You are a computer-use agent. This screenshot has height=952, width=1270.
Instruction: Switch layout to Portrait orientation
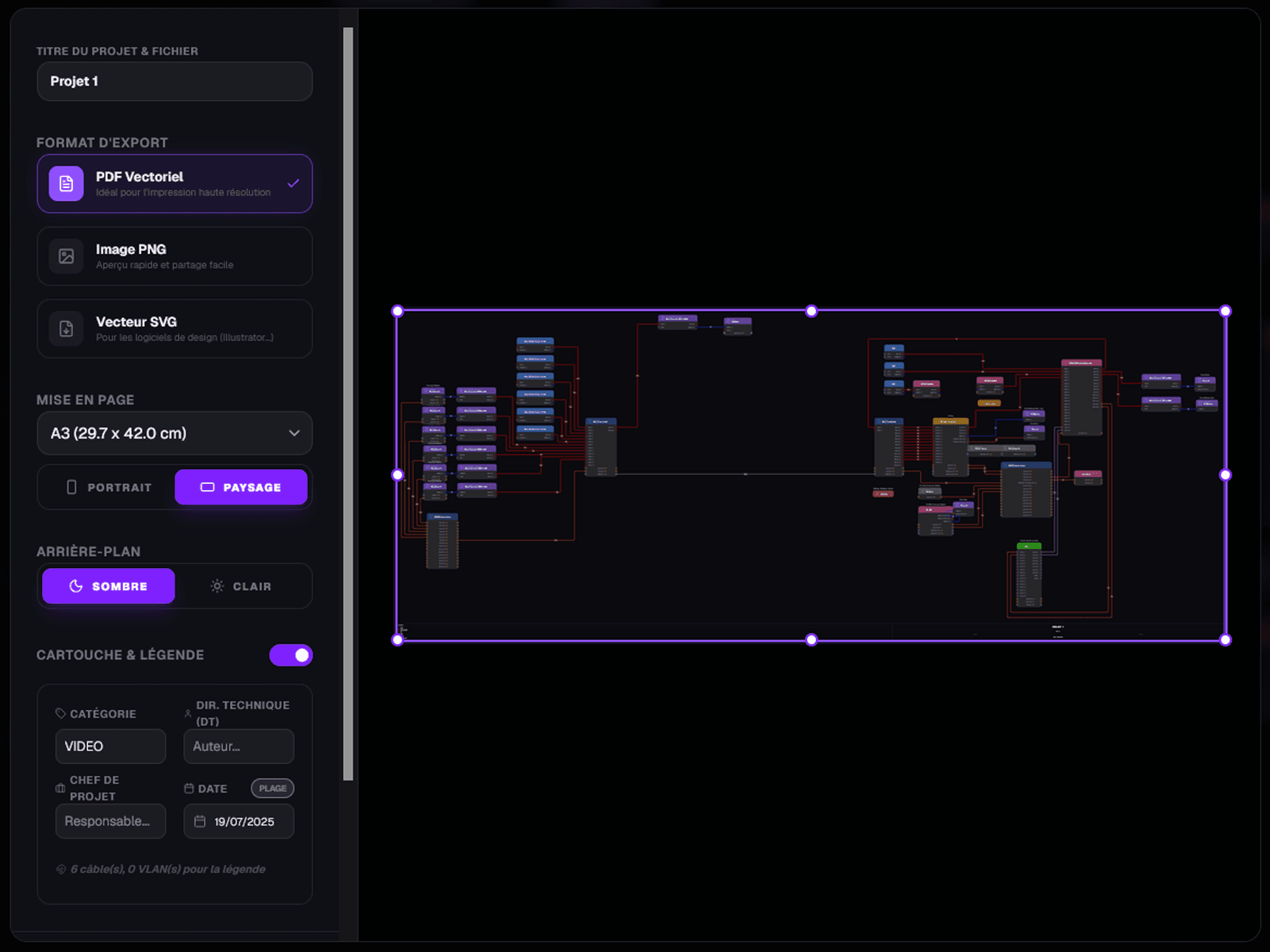point(109,487)
